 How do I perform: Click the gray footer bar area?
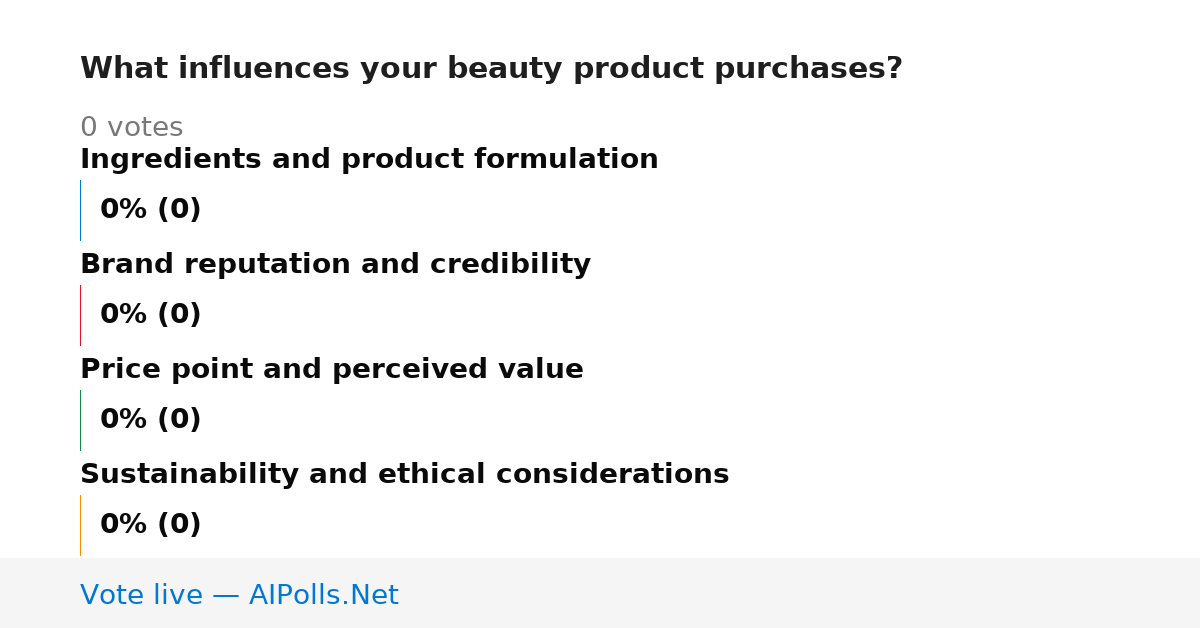[600, 593]
